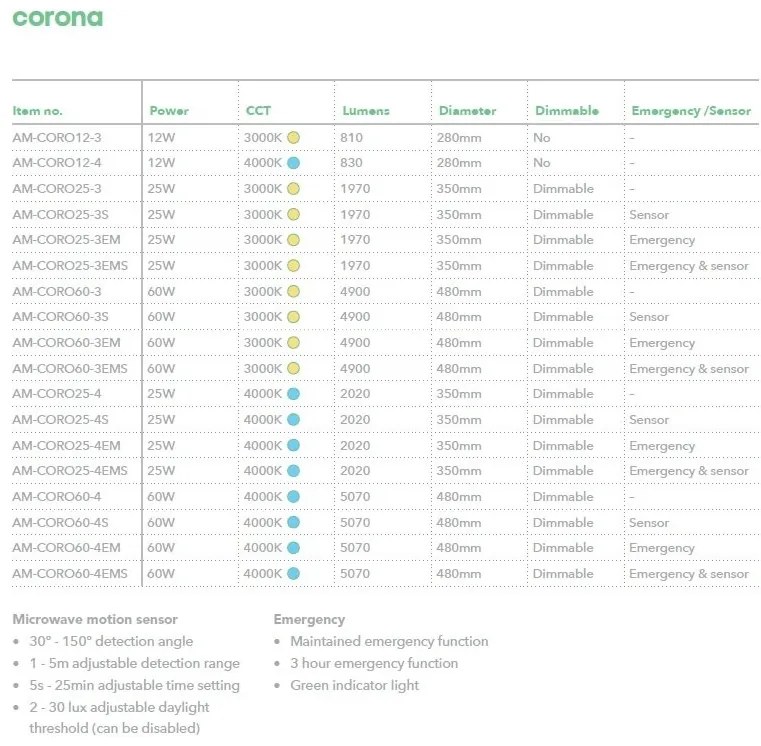Image resolution: width=761 pixels, height=746 pixels.
Task: Click item number AM-CORO12-4
Action: point(57,163)
